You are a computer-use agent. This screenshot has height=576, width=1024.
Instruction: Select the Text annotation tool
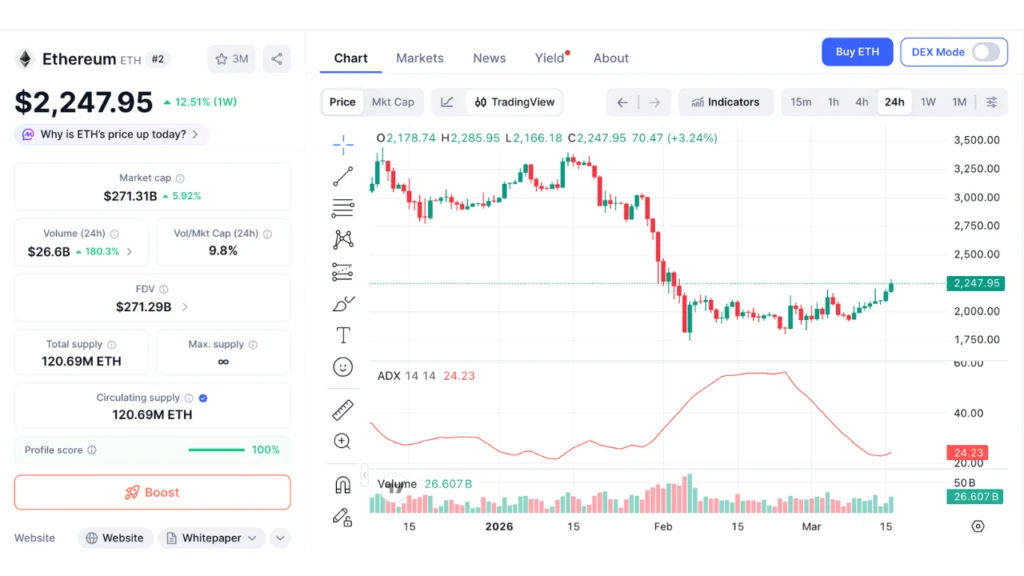coord(343,336)
